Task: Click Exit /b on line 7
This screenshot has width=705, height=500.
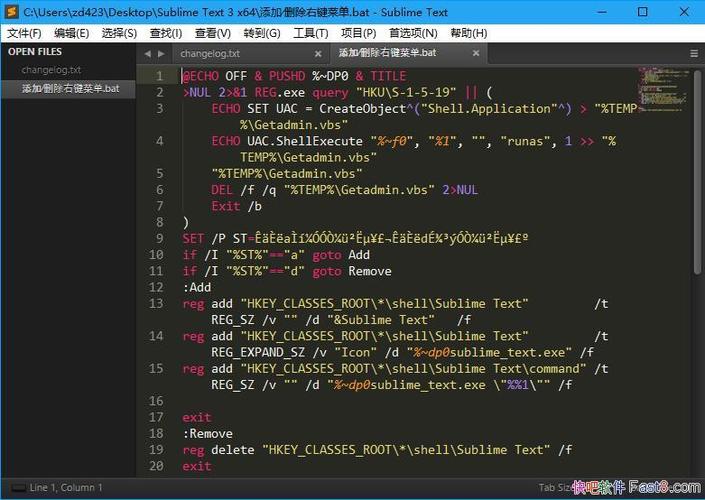Action: (x=236, y=206)
